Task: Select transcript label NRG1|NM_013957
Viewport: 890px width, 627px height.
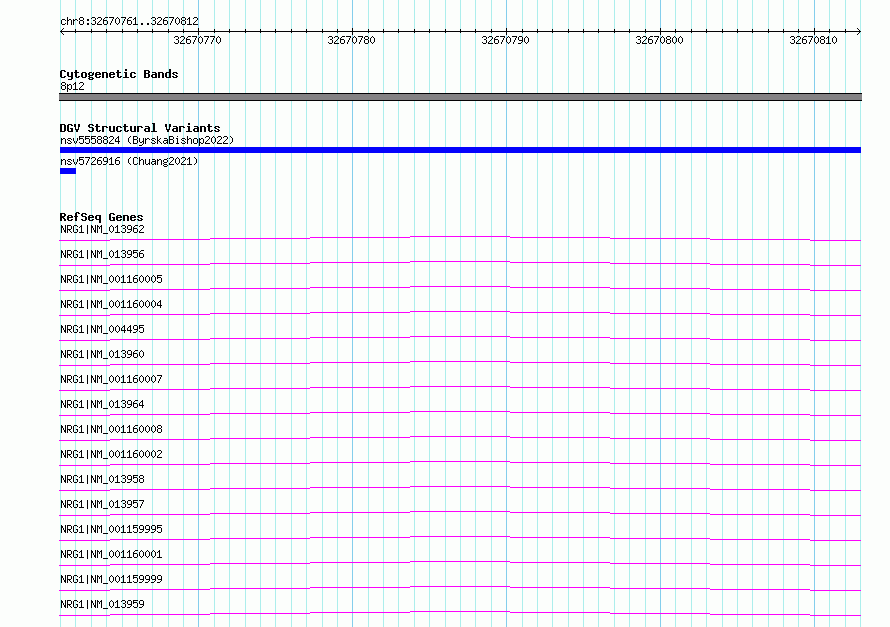Action: point(102,504)
